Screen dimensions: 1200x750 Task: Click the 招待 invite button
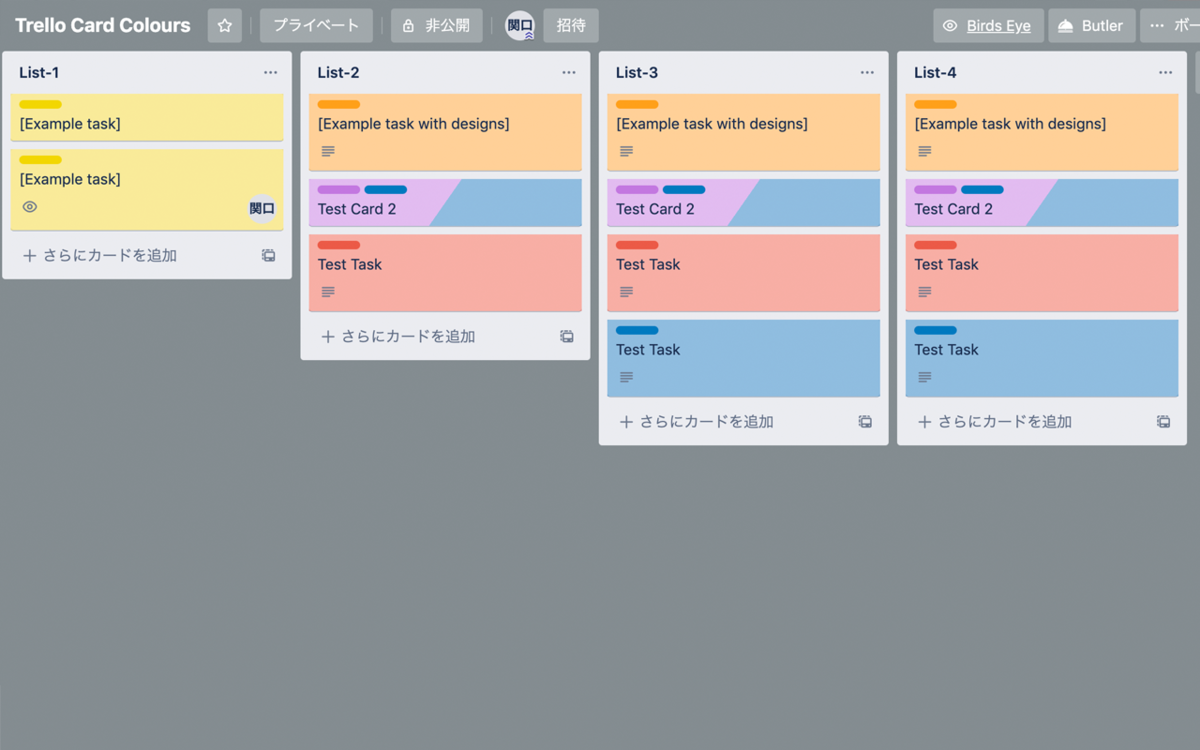[571, 26]
